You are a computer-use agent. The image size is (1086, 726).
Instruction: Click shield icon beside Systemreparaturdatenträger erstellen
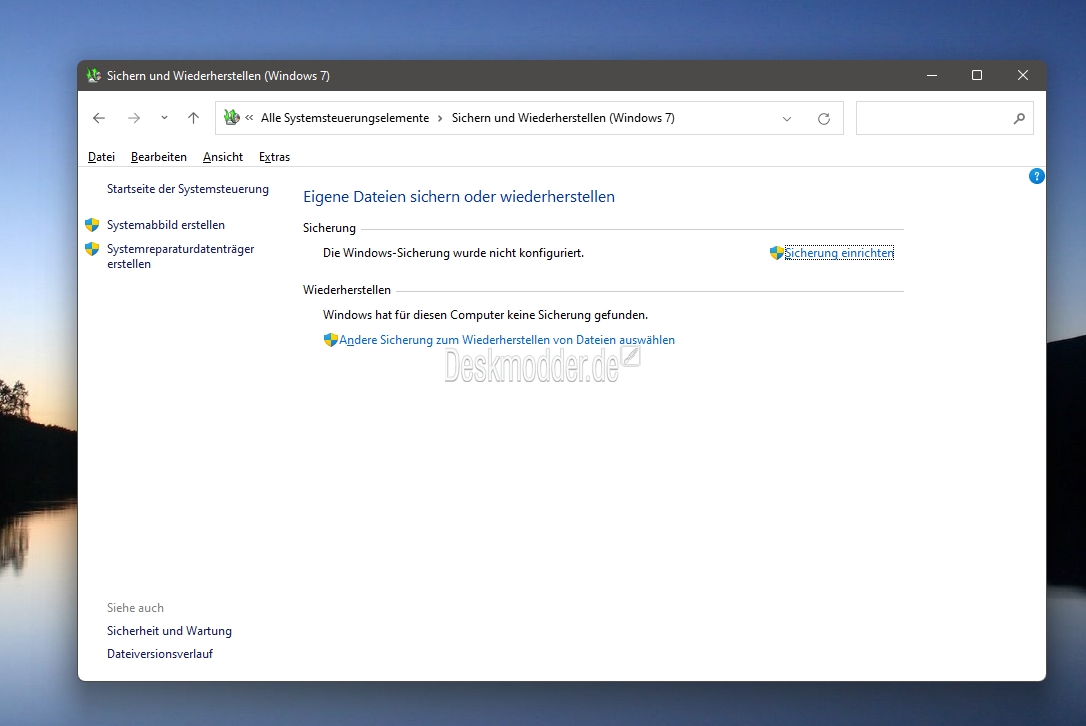coord(92,249)
